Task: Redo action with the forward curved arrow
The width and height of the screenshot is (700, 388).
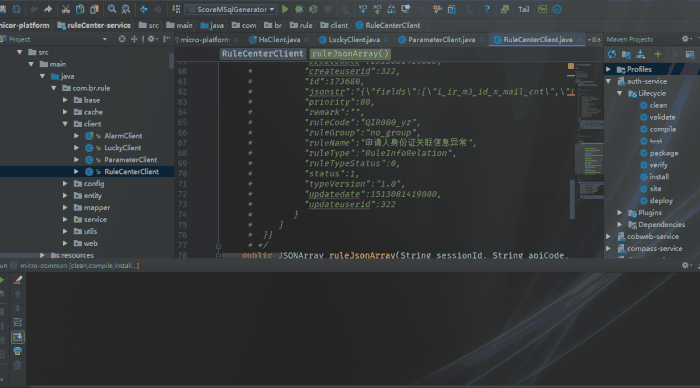Action: 48,9
